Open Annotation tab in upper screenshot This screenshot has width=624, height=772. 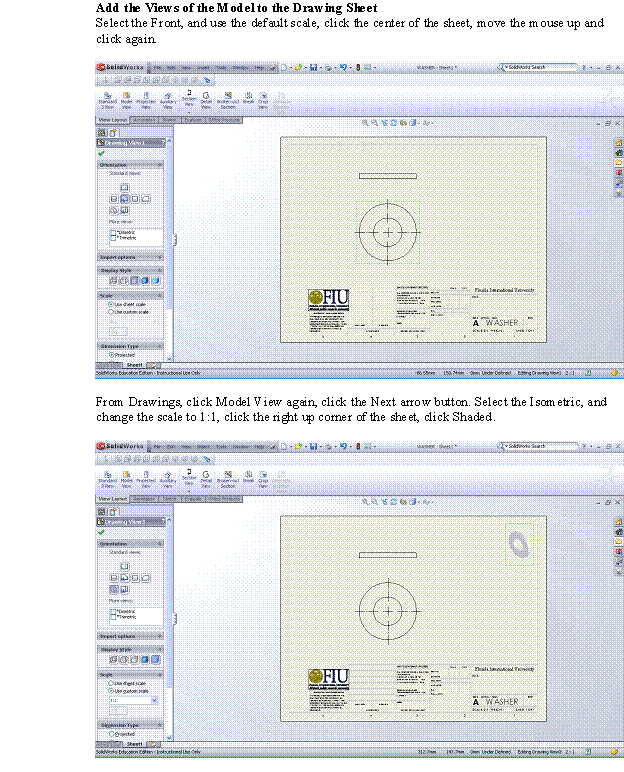click(144, 120)
